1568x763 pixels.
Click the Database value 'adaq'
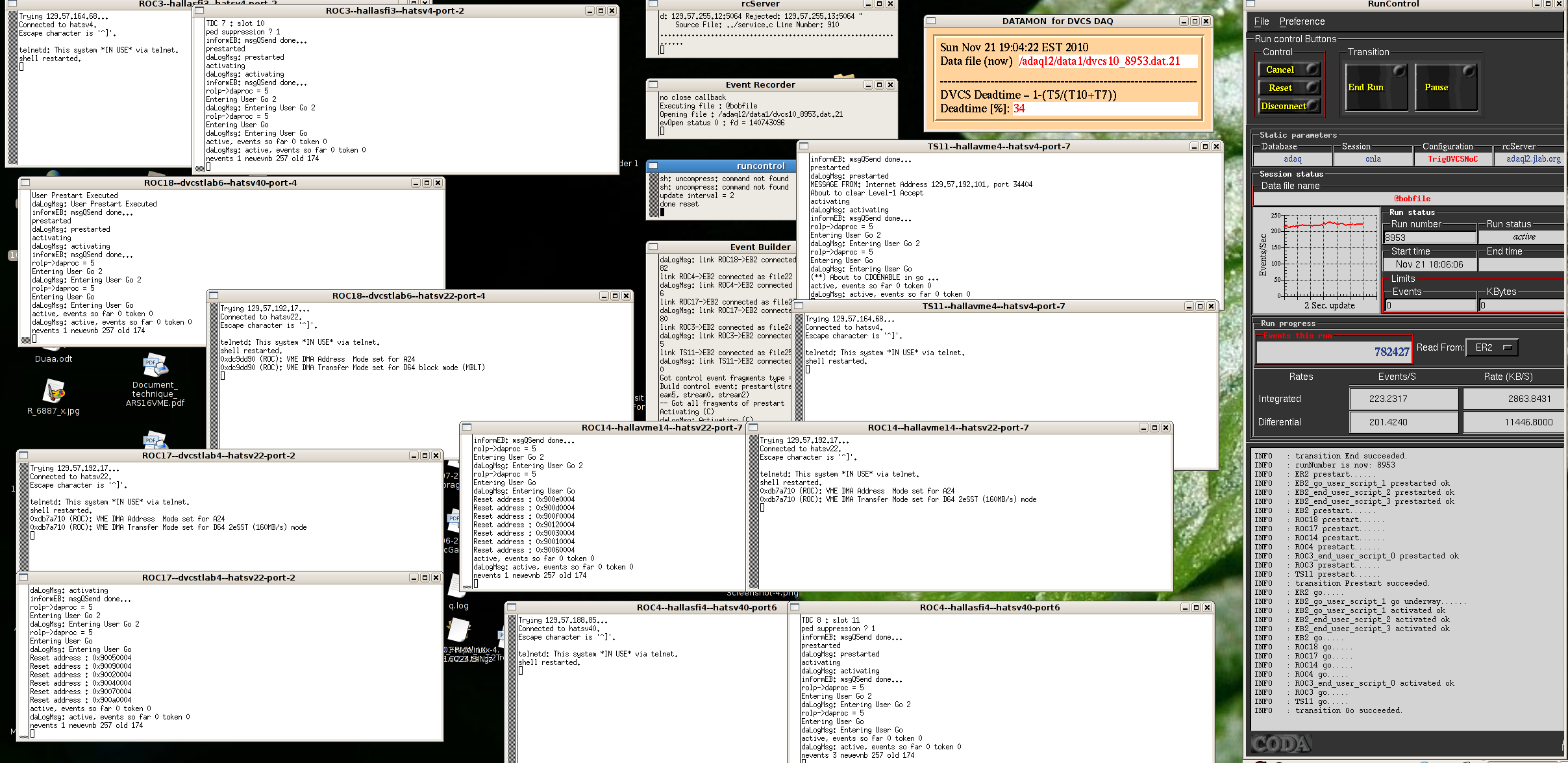click(x=1292, y=159)
